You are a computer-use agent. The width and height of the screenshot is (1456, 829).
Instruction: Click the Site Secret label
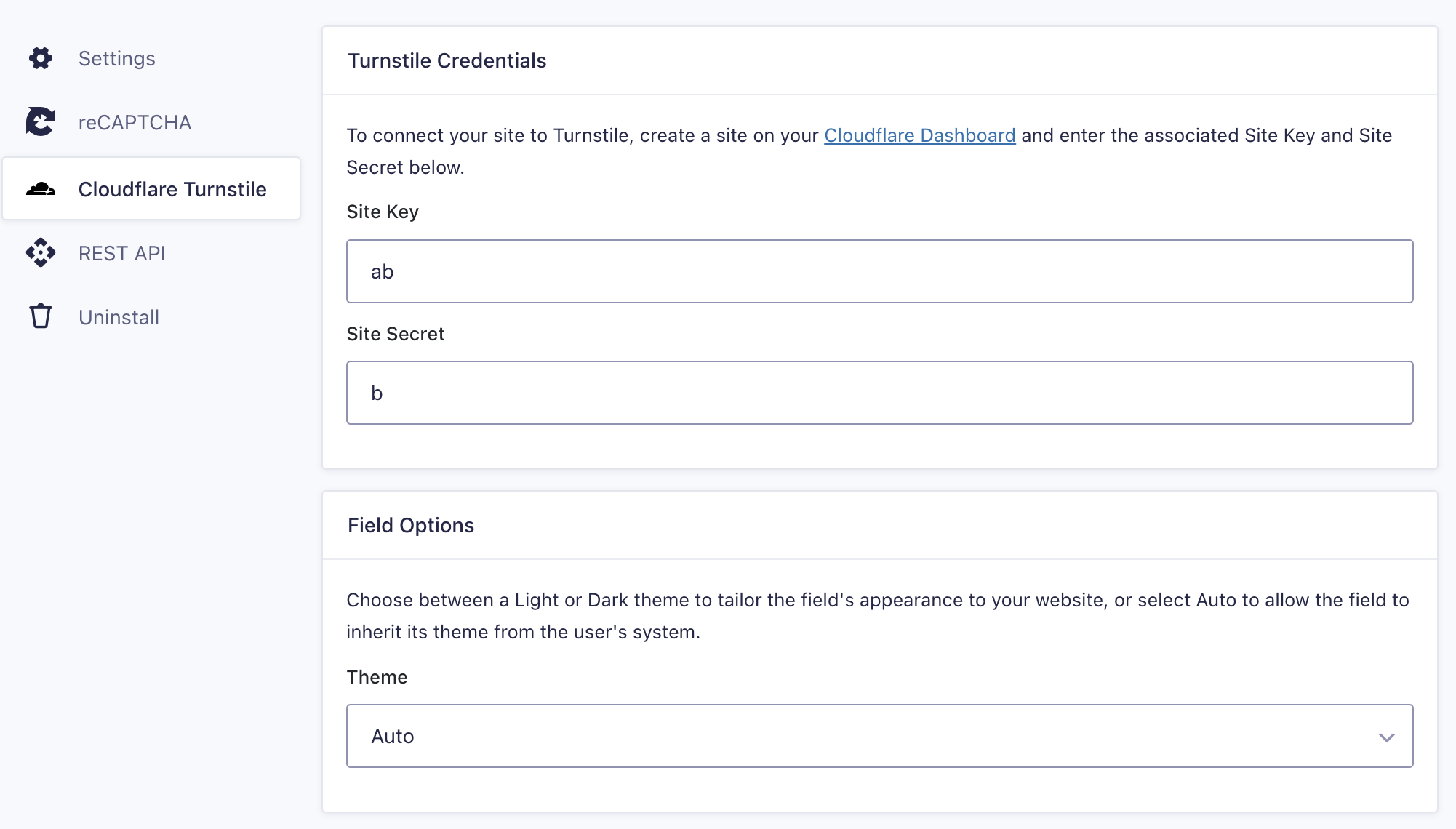pos(395,333)
